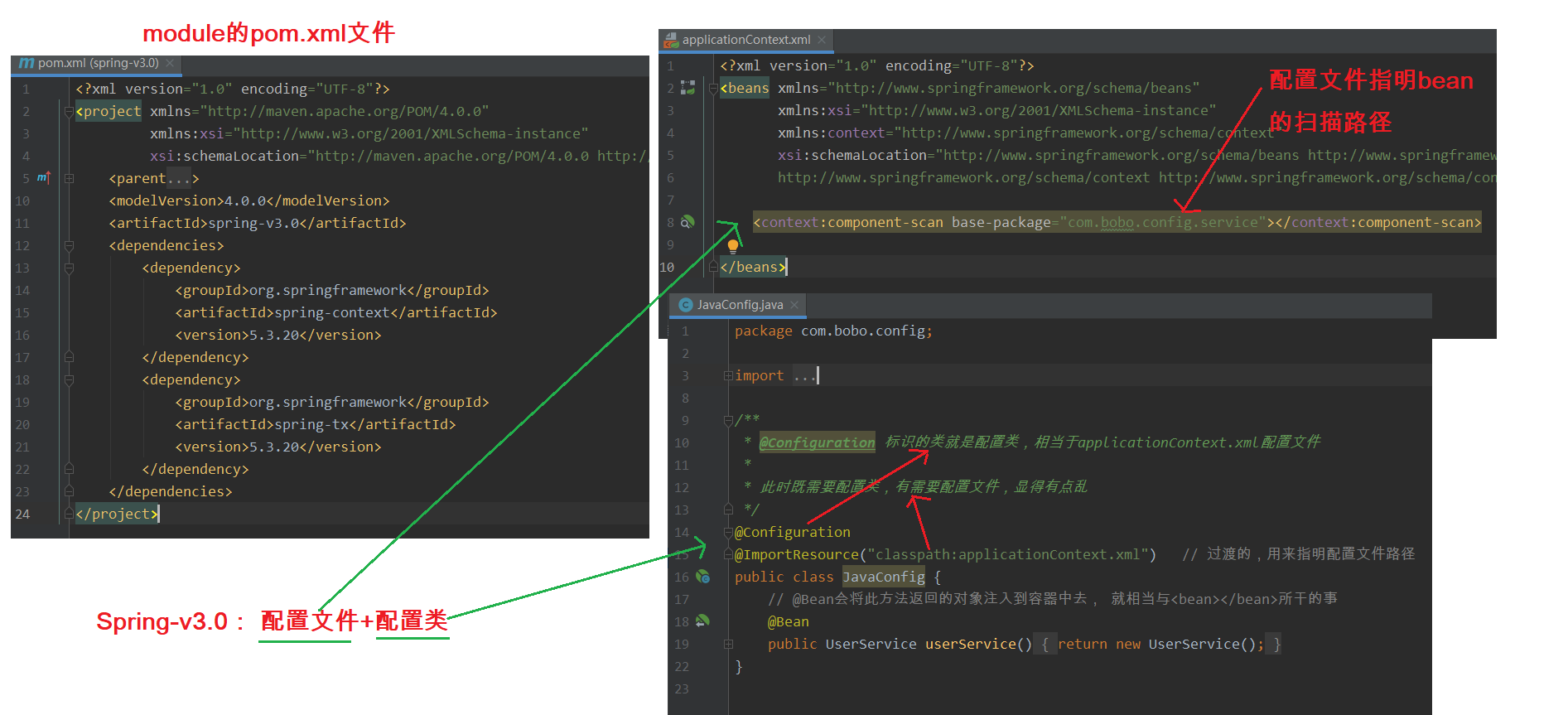Collapse the project tag fold in pom.xml
Image resolution: width=1568 pixels, height=715 pixels.
[70, 111]
